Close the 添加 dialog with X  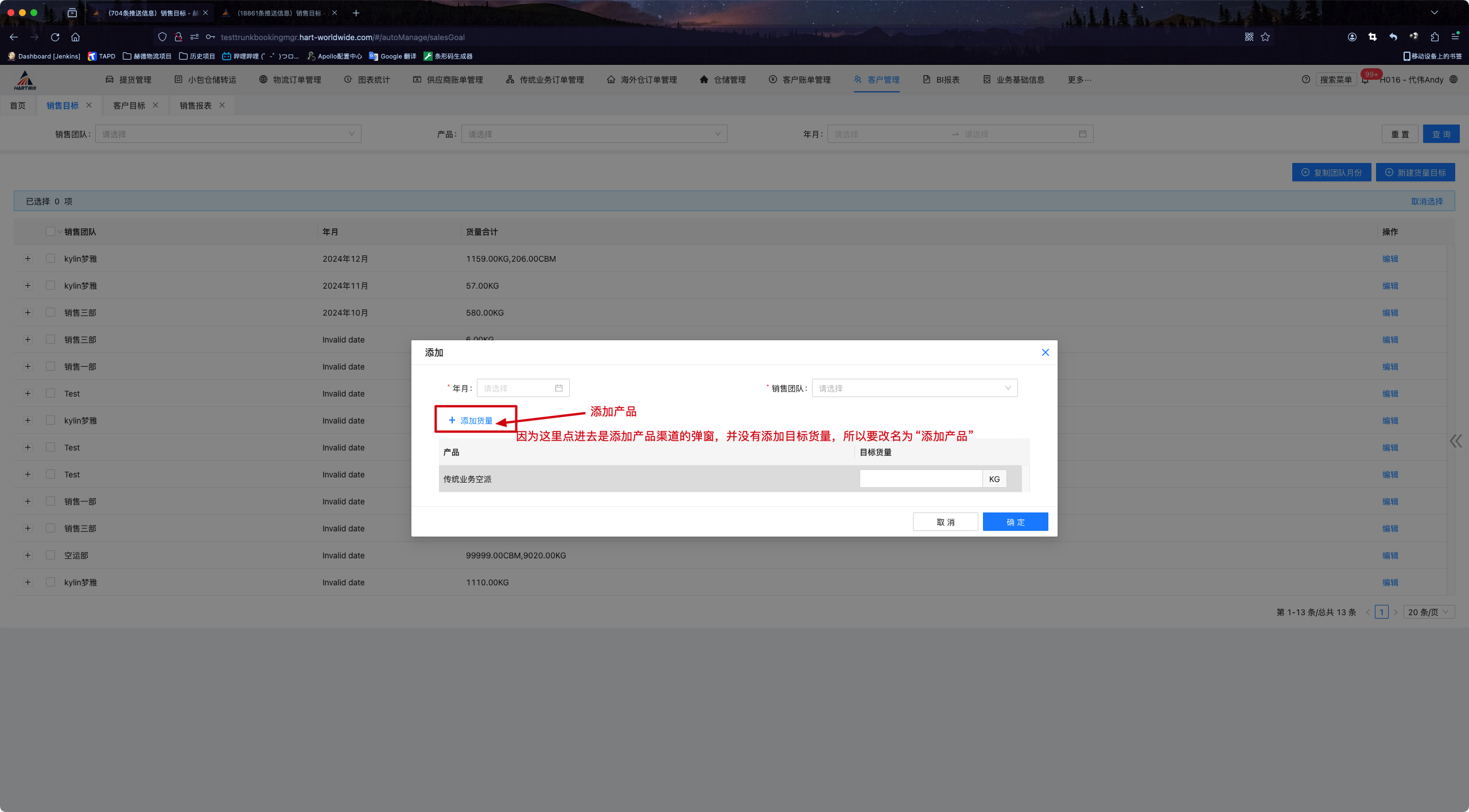pos(1045,353)
